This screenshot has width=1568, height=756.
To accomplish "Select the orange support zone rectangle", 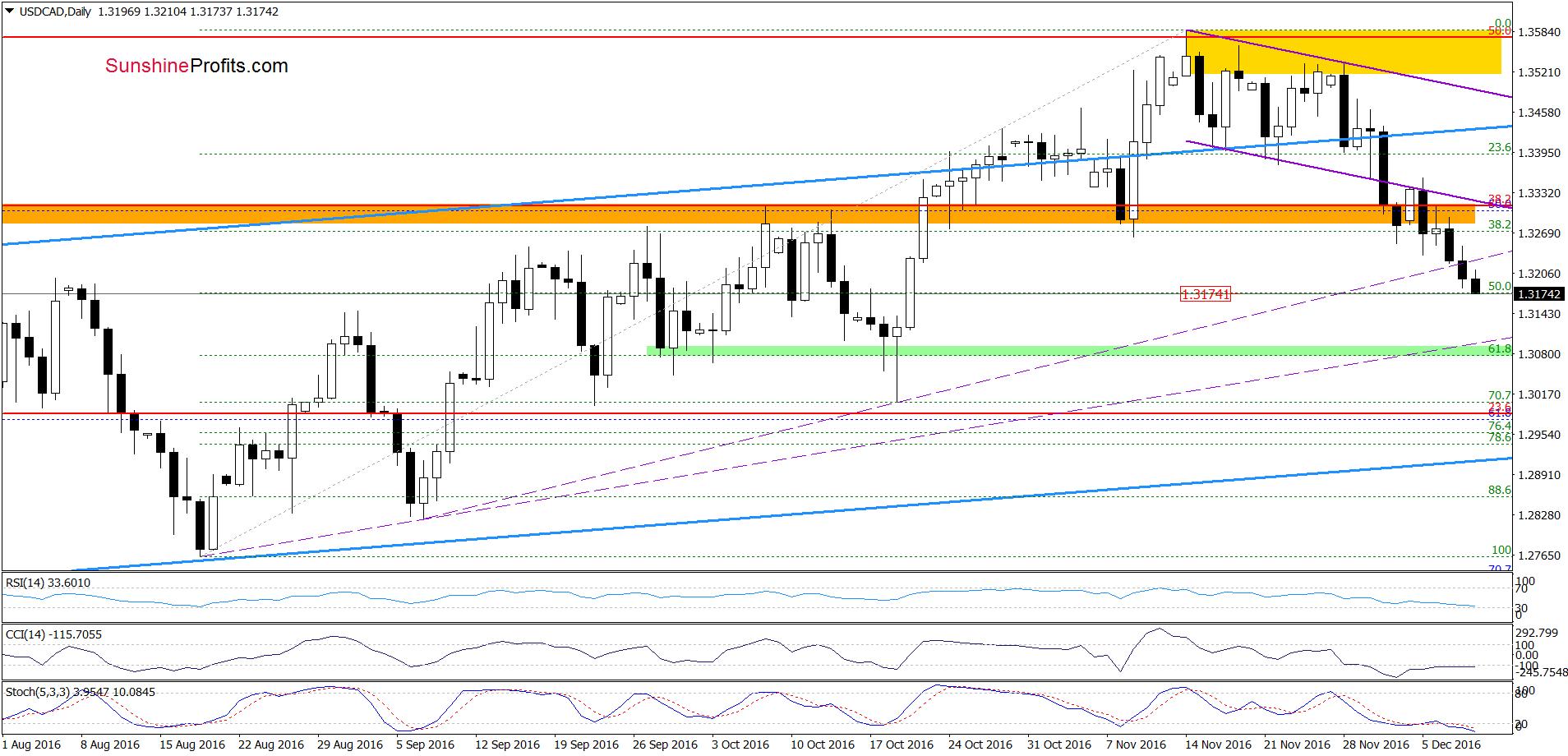I will click(738, 214).
